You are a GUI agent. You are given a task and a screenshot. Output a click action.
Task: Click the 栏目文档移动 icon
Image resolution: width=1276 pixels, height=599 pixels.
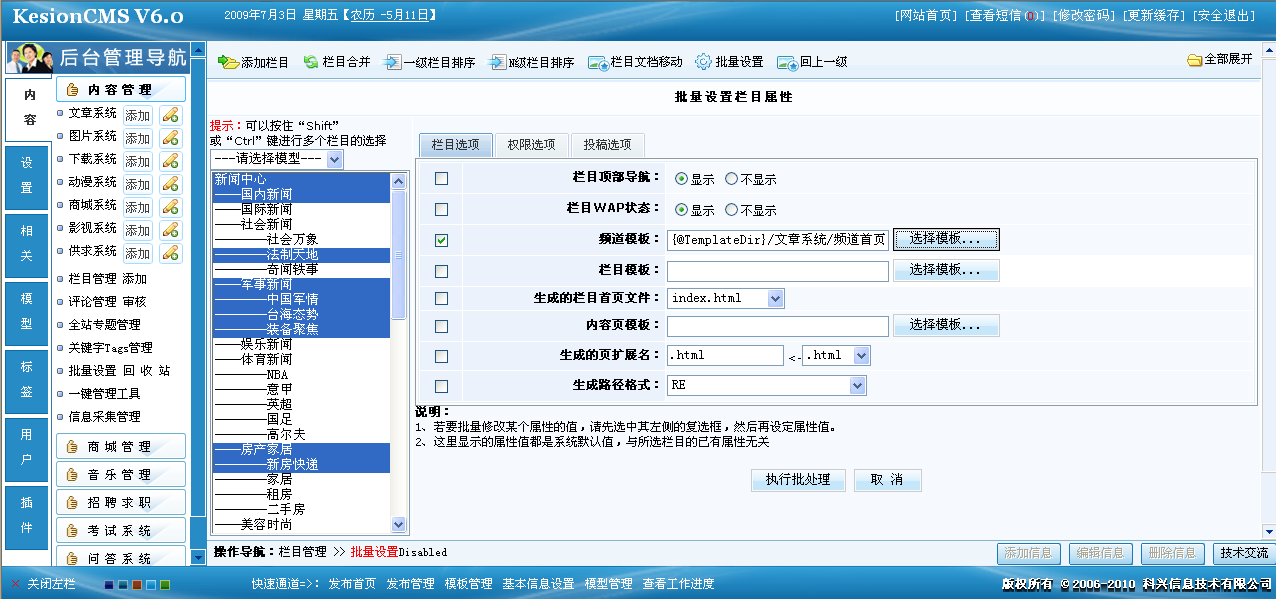coord(598,62)
